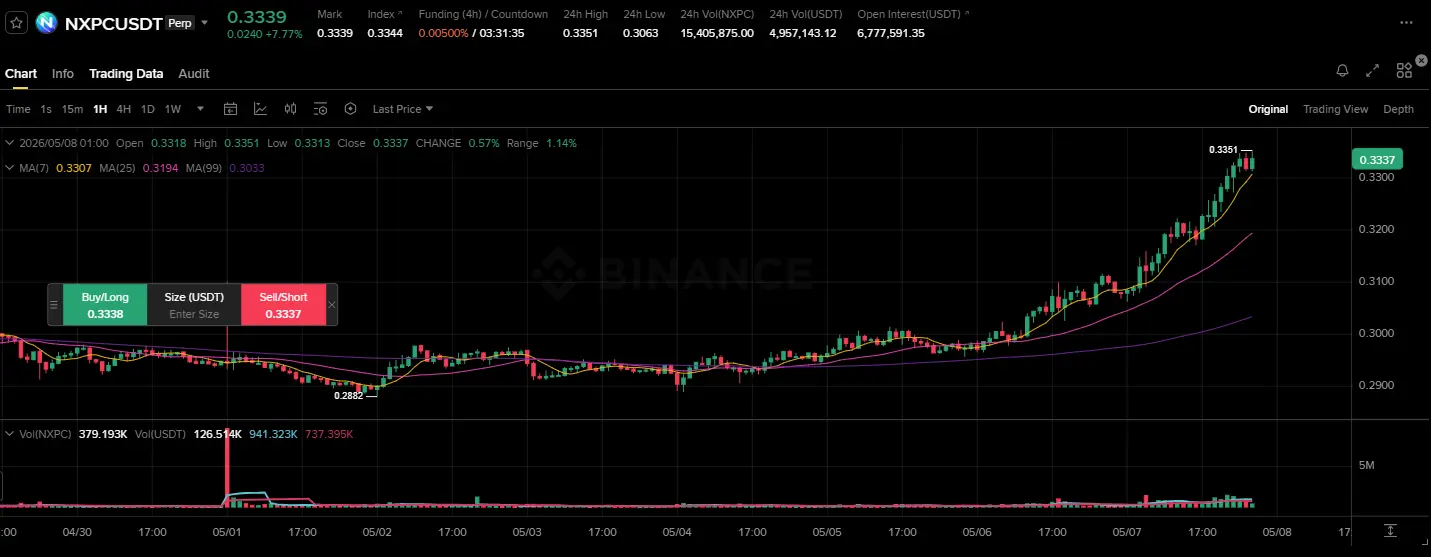Collapse the OHLC info row chevron
Screen dimensions: 1431x557
9,143
